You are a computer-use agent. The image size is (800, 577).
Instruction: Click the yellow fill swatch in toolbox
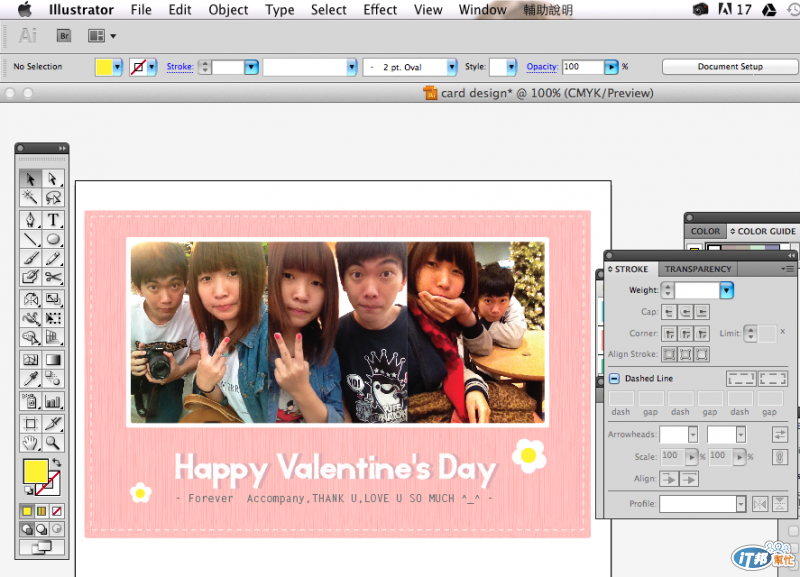[x=35, y=472]
